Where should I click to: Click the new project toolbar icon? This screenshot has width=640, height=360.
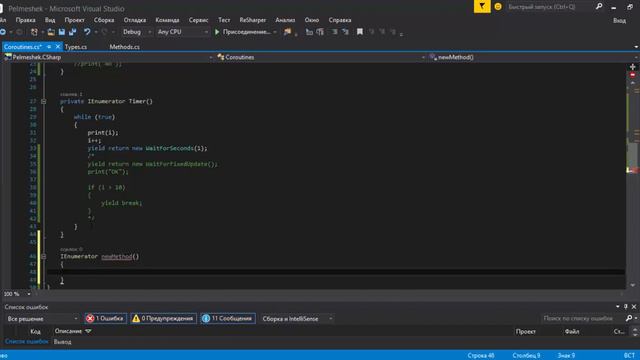tap(34, 32)
